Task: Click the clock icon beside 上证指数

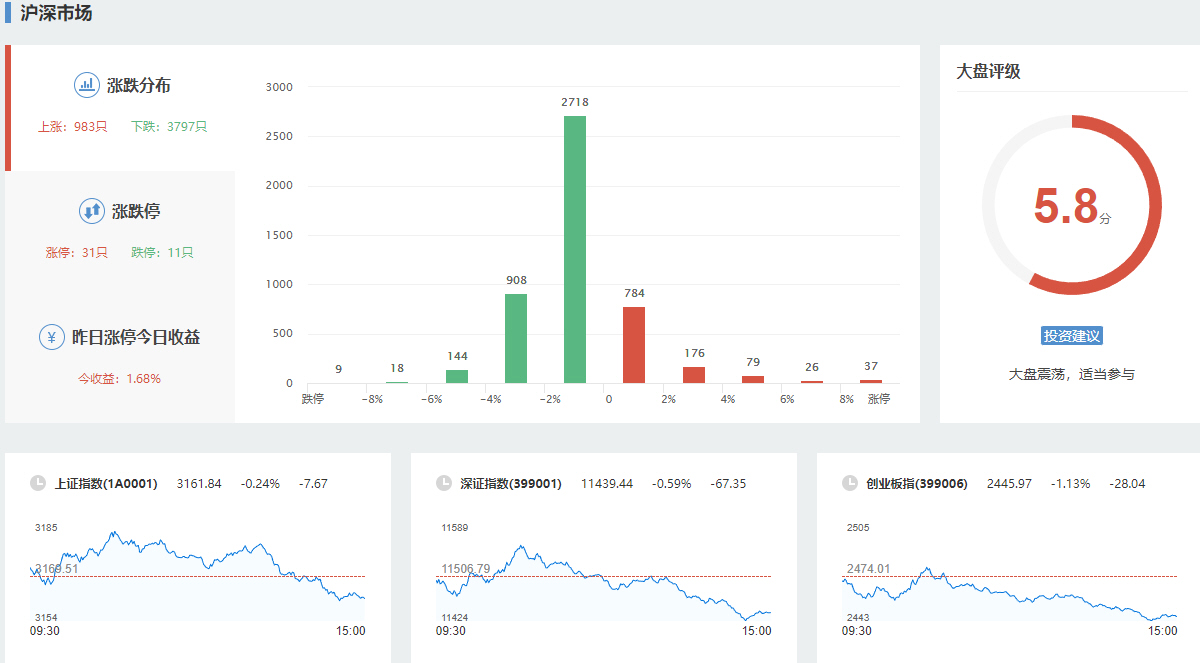Action: click(x=38, y=484)
